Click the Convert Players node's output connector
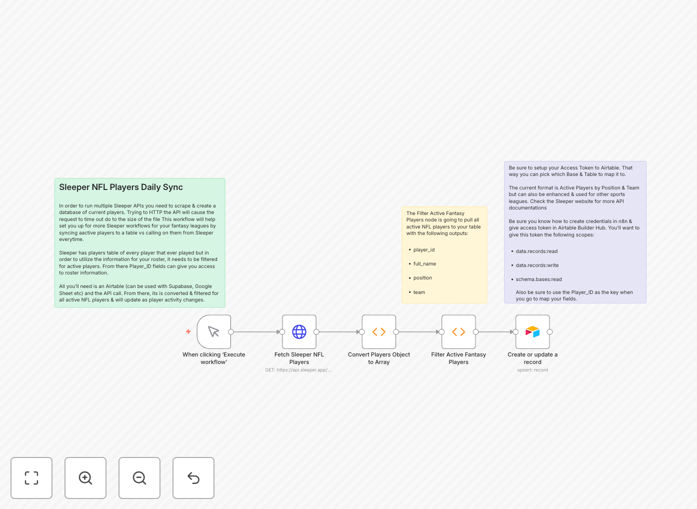This screenshot has width=697, height=509. [x=396, y=332]
